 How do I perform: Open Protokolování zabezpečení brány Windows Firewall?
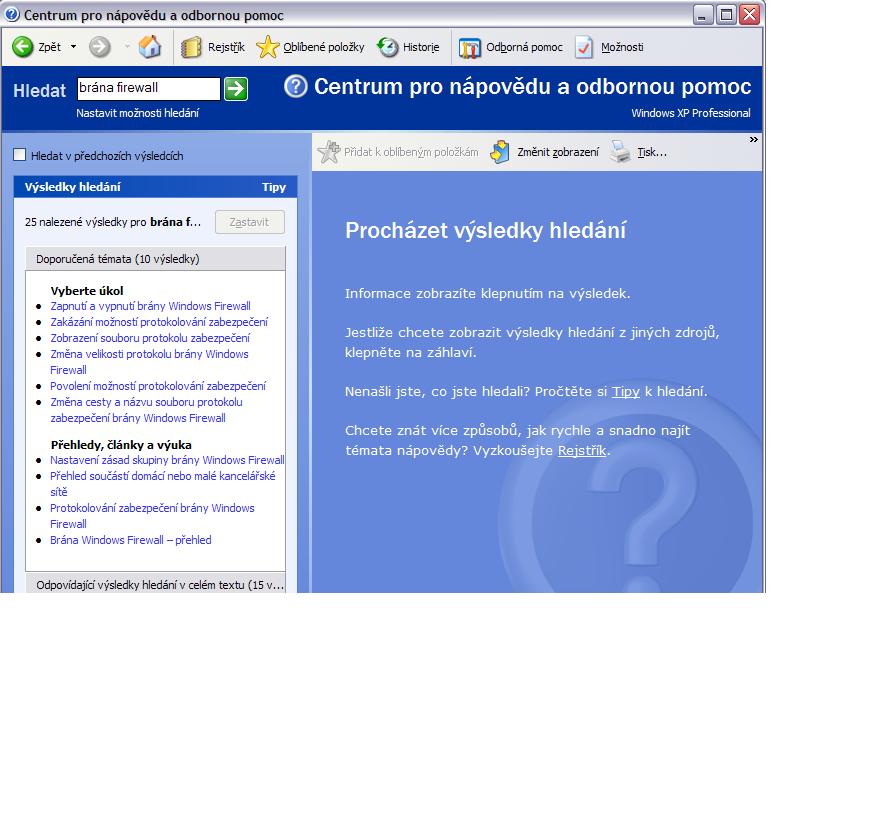point(152,516)
